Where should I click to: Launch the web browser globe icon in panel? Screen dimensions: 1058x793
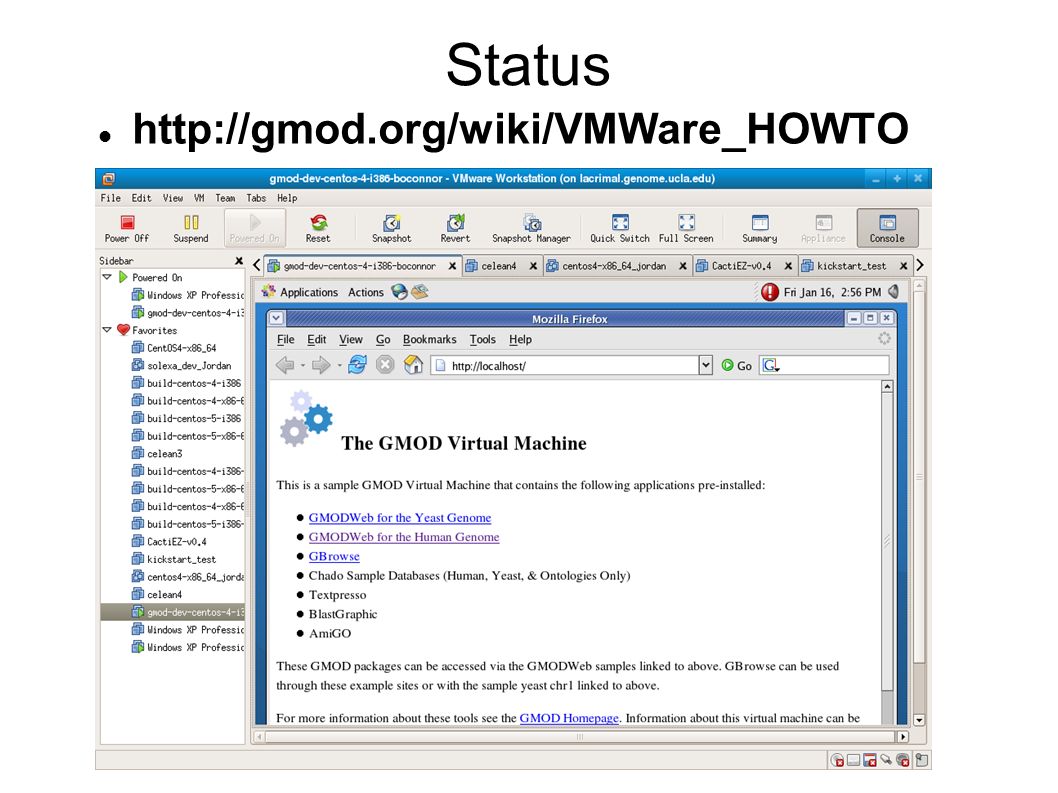coord(399,292)
